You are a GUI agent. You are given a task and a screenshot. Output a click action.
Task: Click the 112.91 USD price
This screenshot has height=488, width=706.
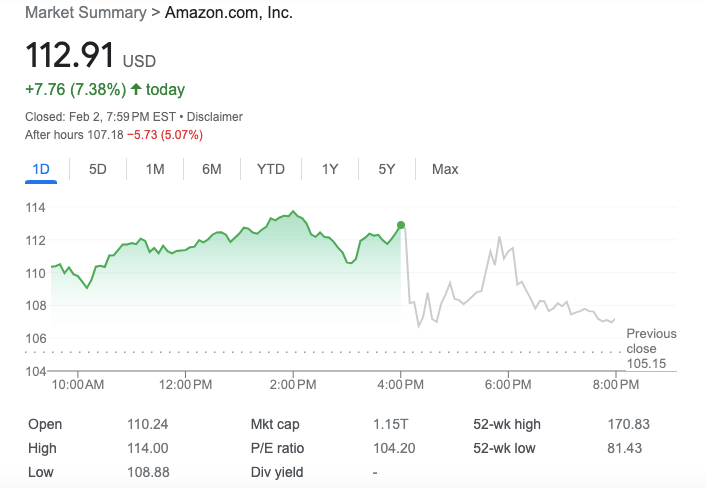(x=91, y=55)
